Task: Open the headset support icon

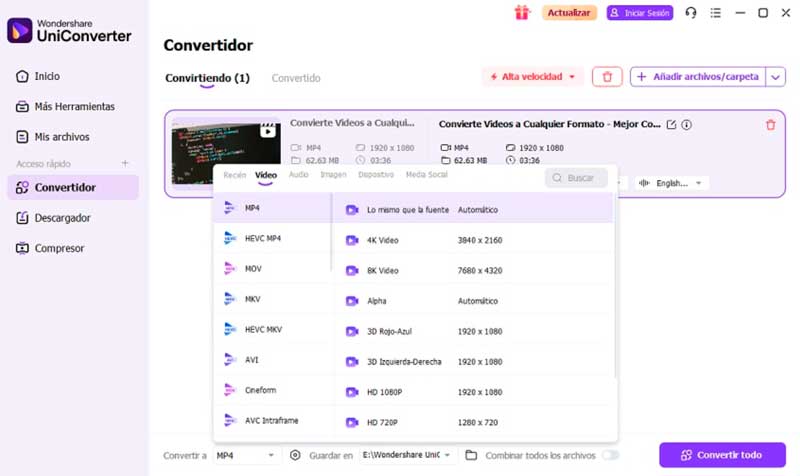Action: click(691, 13)
